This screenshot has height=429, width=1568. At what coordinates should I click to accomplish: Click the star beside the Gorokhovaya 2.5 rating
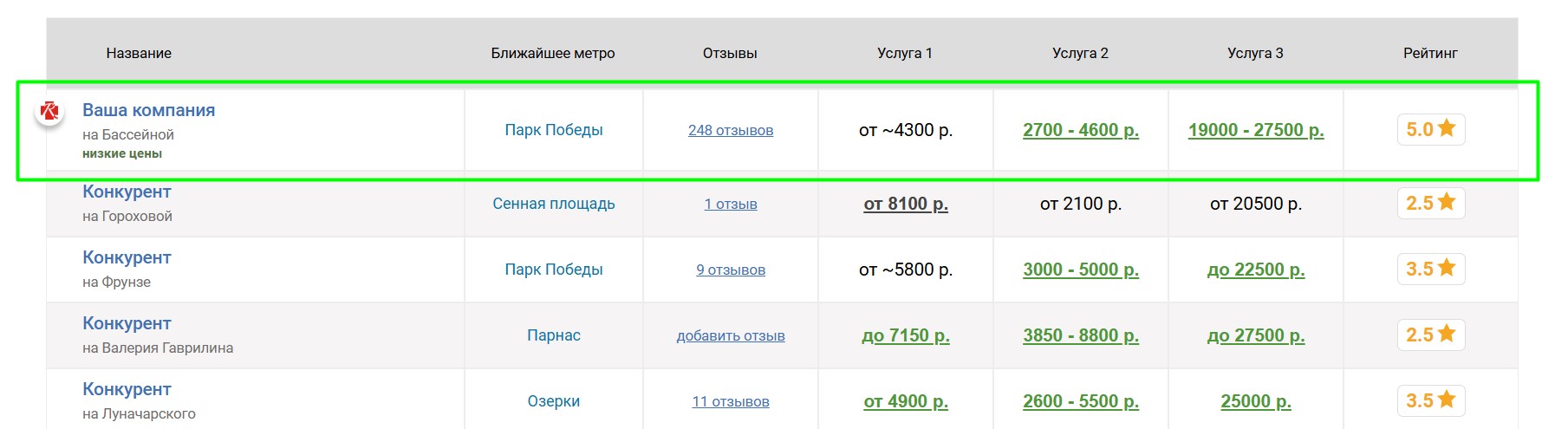(x=1446, y=202)
